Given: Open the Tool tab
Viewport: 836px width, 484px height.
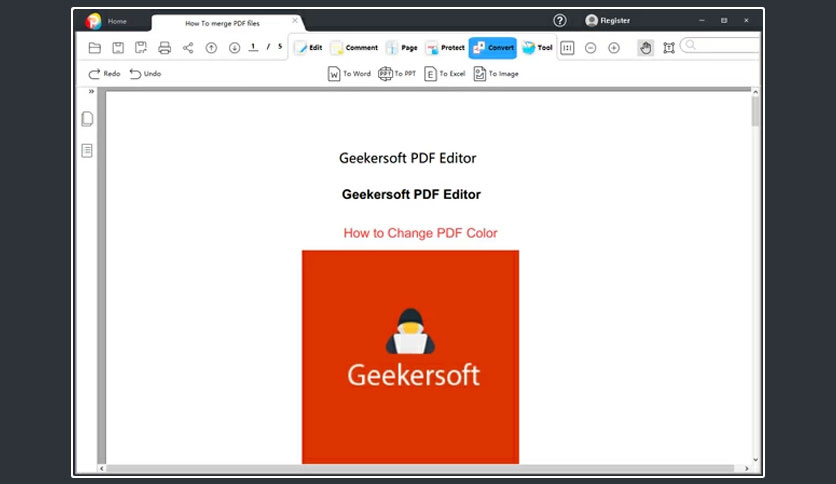Looking at the screenshot, I should [x=537, y=47].
